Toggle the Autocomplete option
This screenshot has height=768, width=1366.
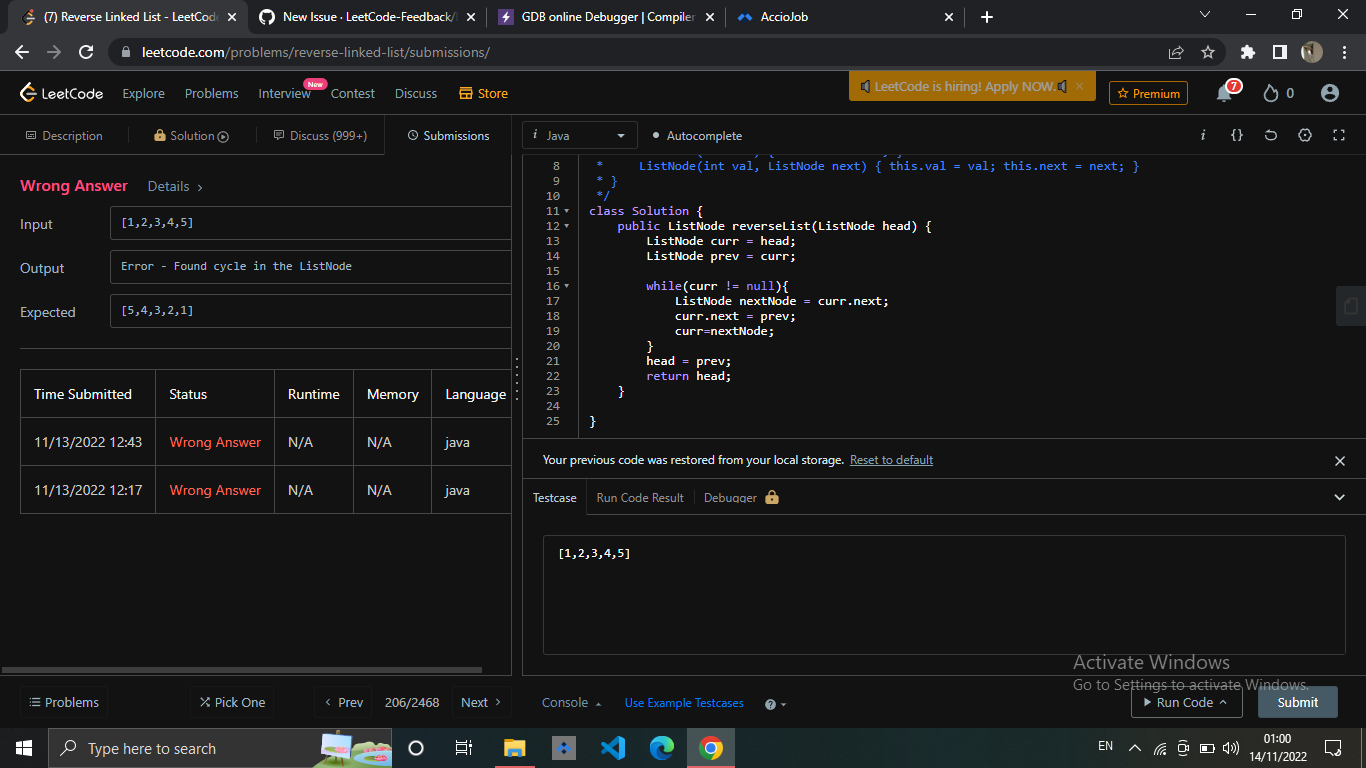pos(697,135)
